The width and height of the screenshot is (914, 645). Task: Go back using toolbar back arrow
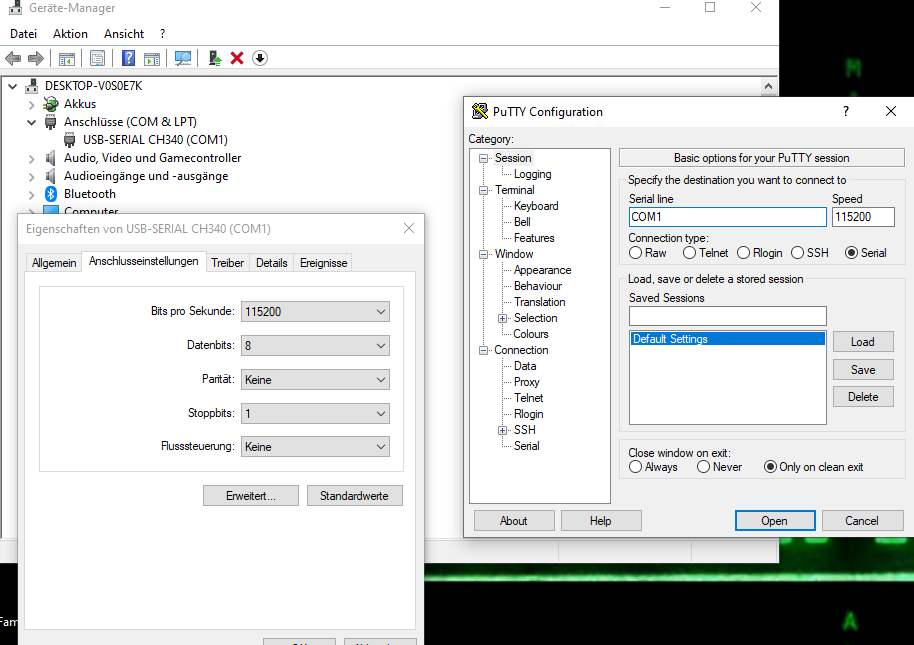coord(13,58)
